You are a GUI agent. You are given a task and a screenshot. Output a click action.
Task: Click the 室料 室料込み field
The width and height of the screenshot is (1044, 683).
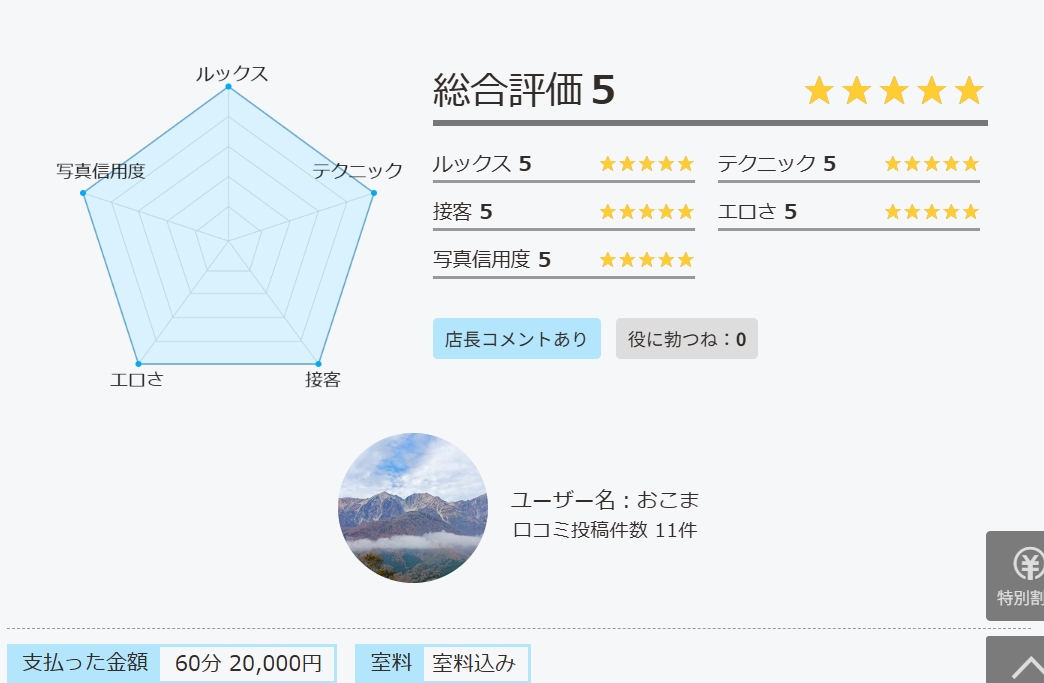coord(442,663)
